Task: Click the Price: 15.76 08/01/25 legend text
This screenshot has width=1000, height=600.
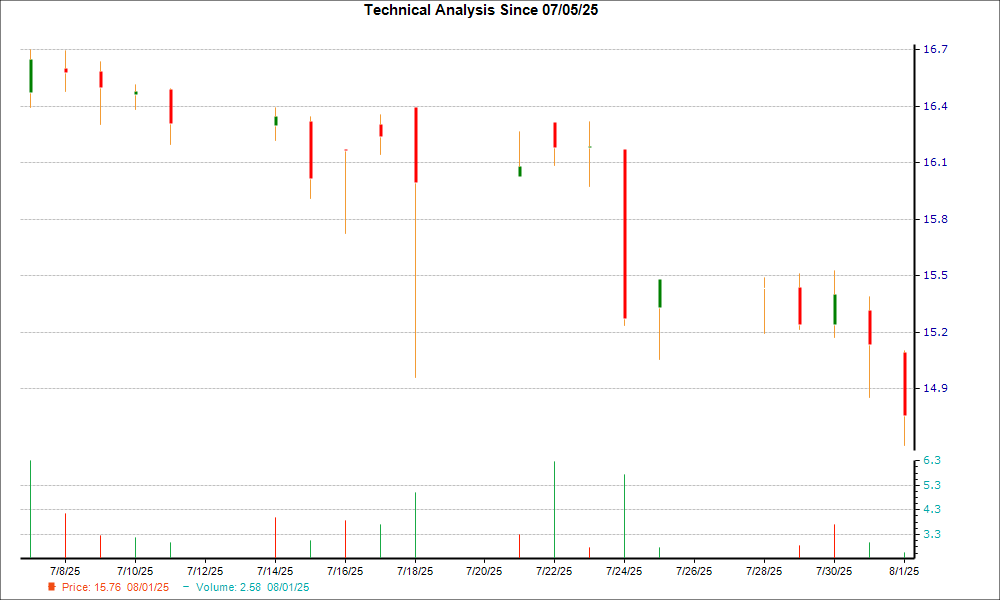Action: click(x=115, y=587)
